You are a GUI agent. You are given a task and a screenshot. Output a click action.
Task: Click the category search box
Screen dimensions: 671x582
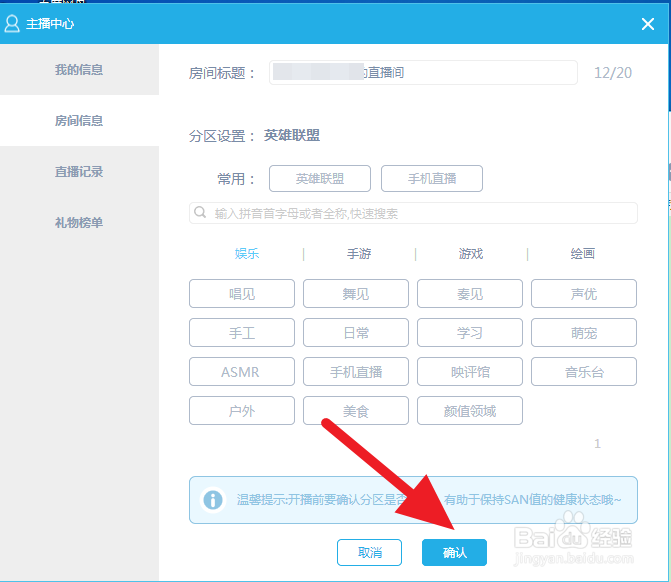point(413,213)
